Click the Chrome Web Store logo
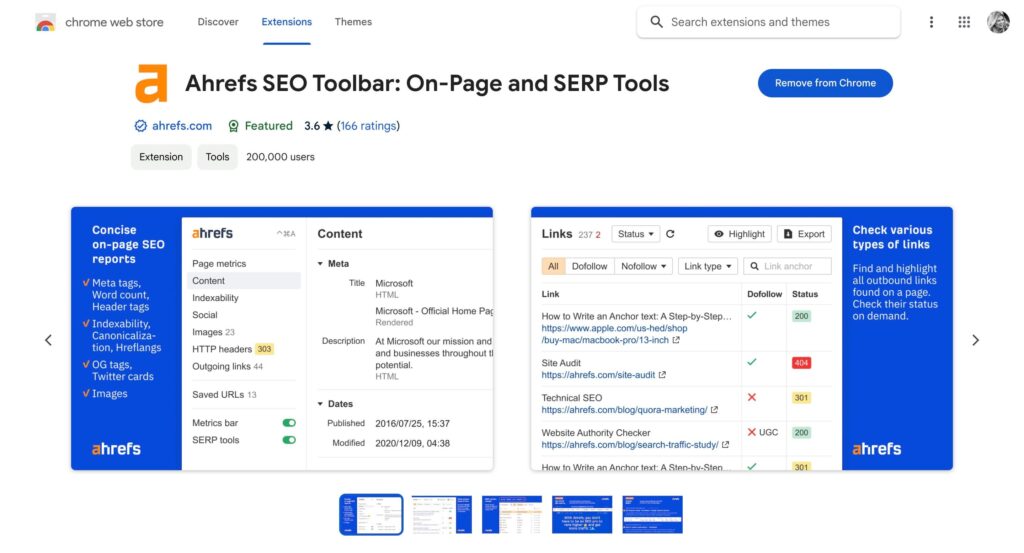 [x=45, y=23]
